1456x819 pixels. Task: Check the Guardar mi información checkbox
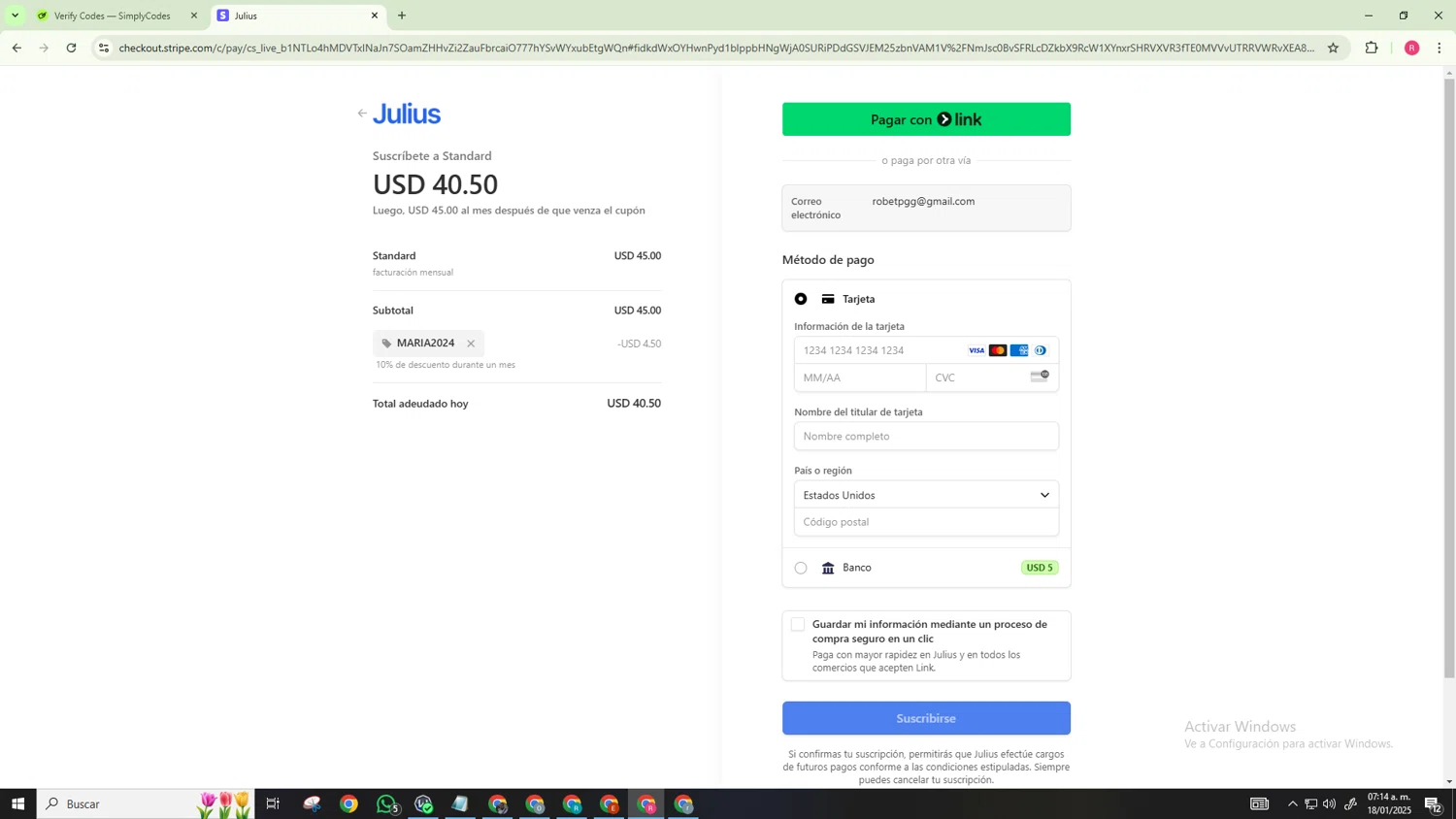[x=798, y=625]
